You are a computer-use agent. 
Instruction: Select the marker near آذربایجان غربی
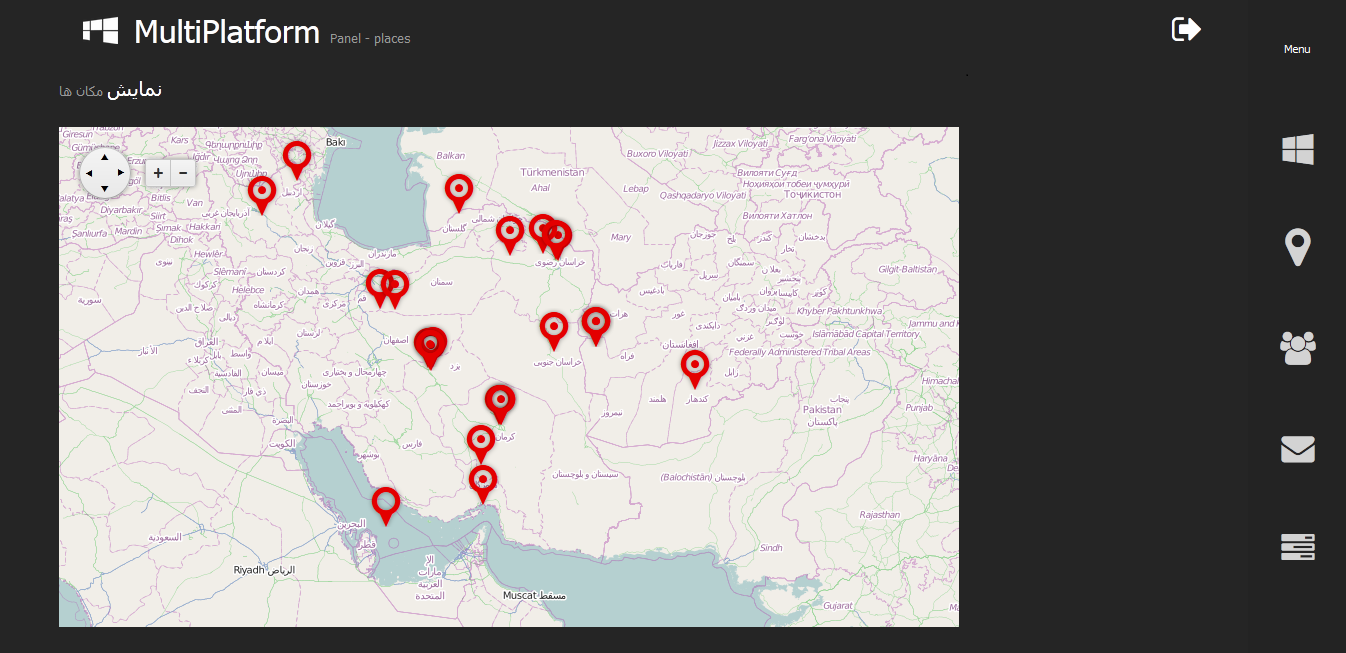pos(262,193)
